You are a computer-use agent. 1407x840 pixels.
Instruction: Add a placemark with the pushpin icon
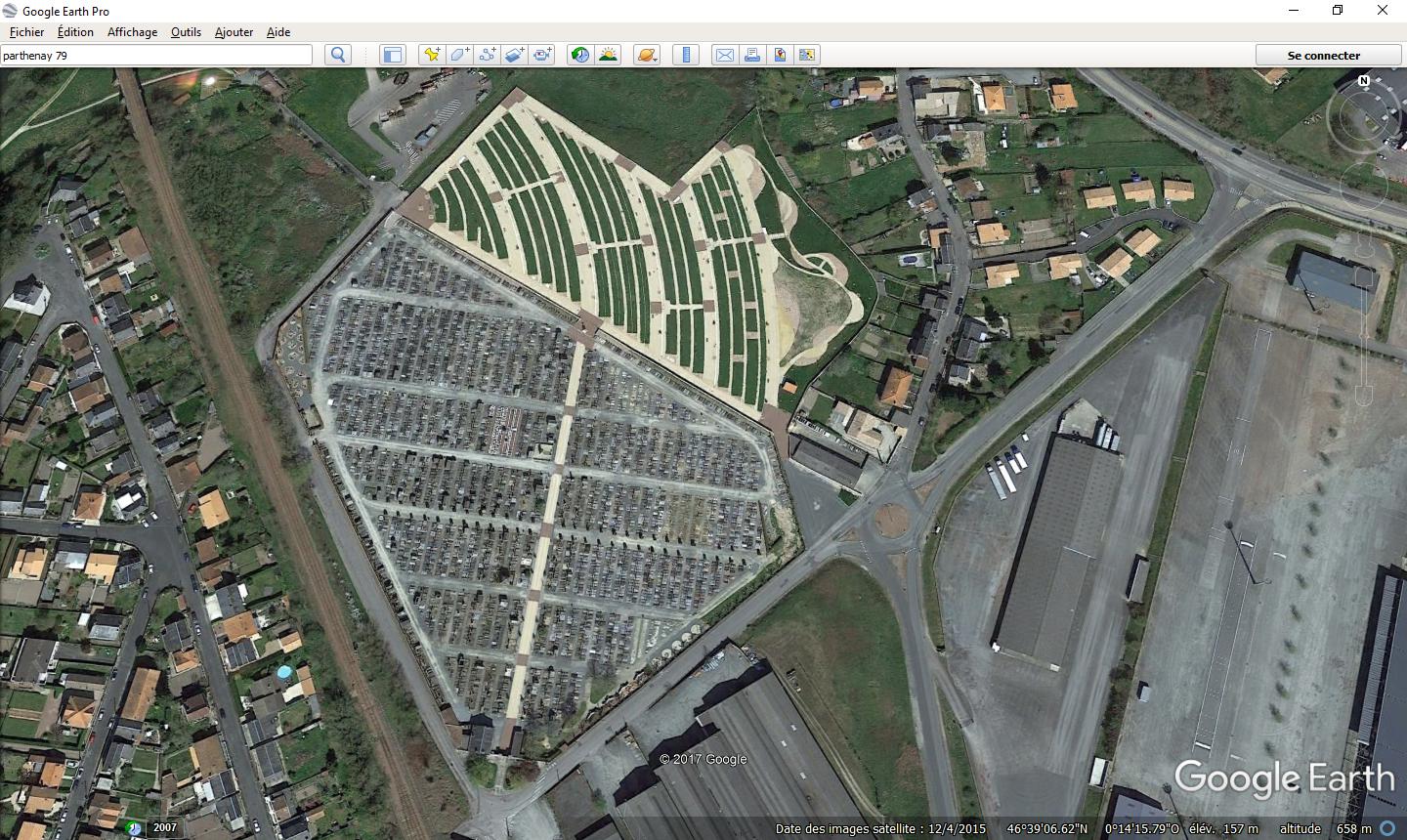pos(431,55)
